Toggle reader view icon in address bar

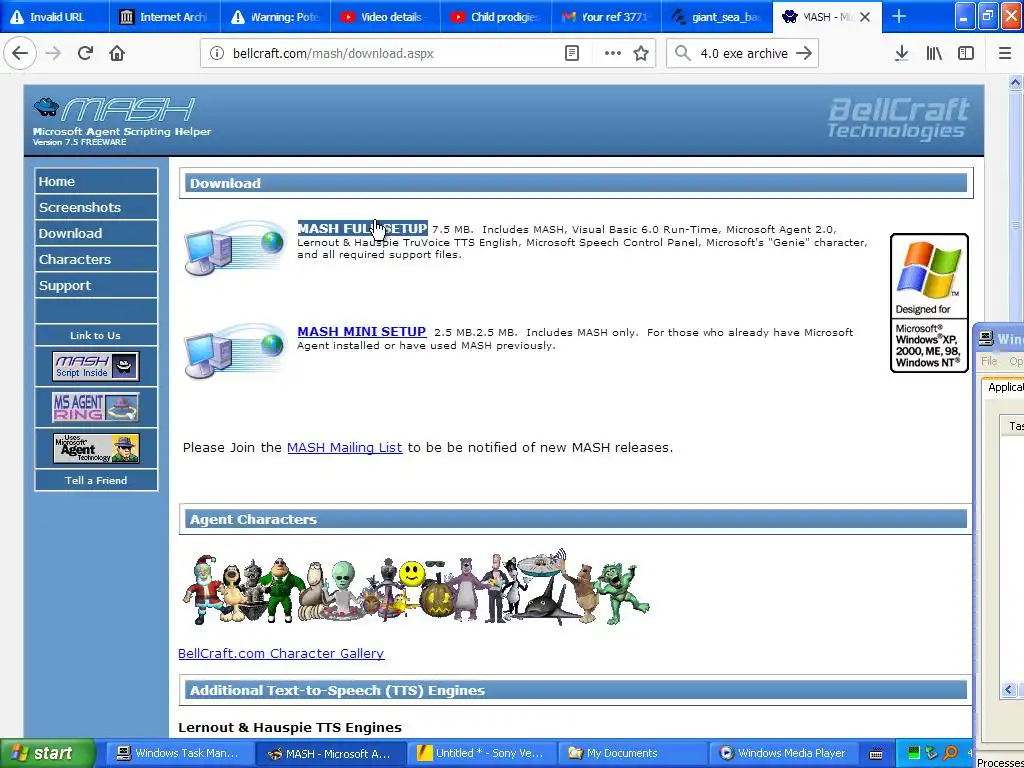click(571, 54)
